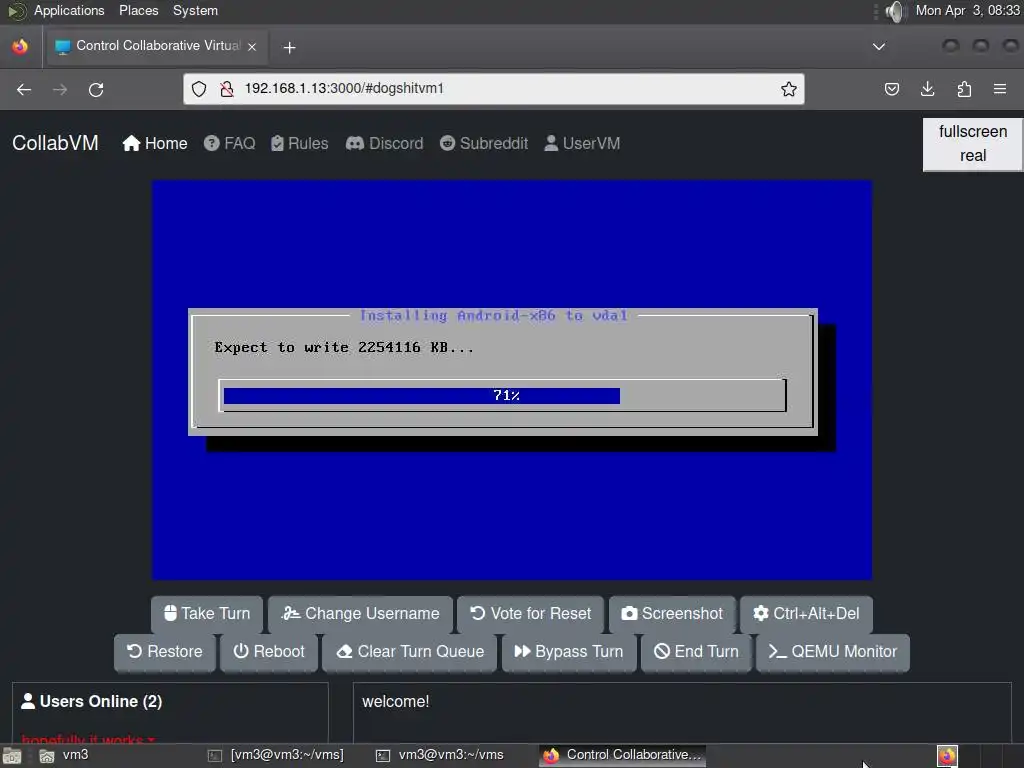Switch to vm3@vm3:~/vms terminal taskbar item
This screenshot has height=768, width=1024.
pyautogui.click(x=440, y=756)
